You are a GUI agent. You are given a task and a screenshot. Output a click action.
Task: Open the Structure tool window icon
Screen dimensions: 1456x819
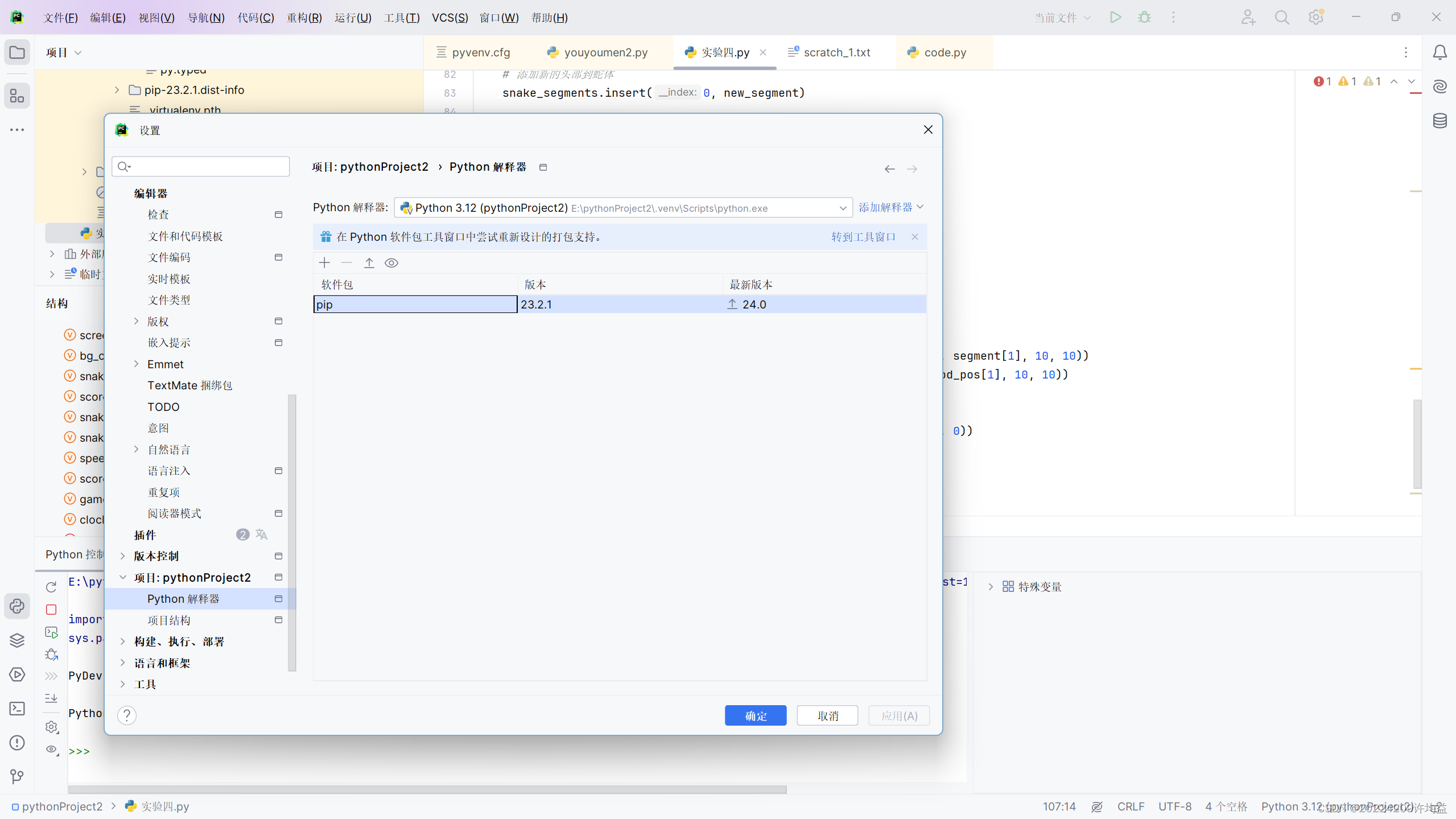(17, 96)
